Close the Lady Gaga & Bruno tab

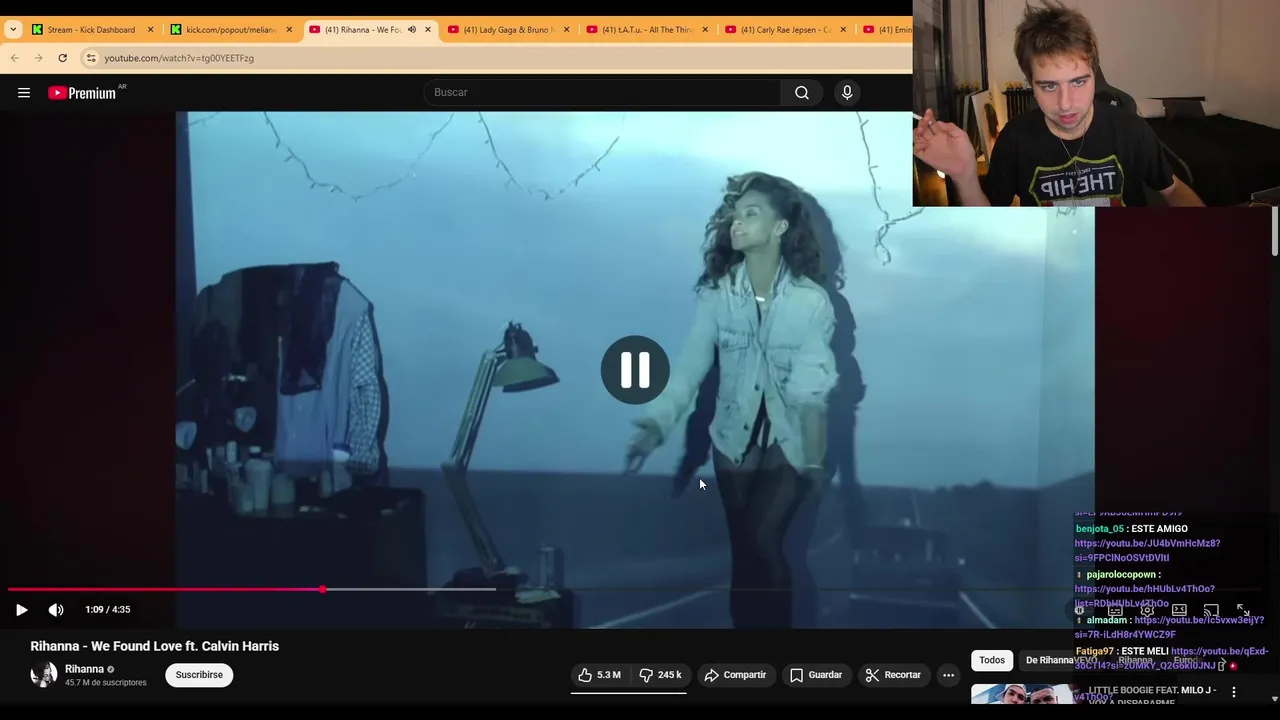567,30
